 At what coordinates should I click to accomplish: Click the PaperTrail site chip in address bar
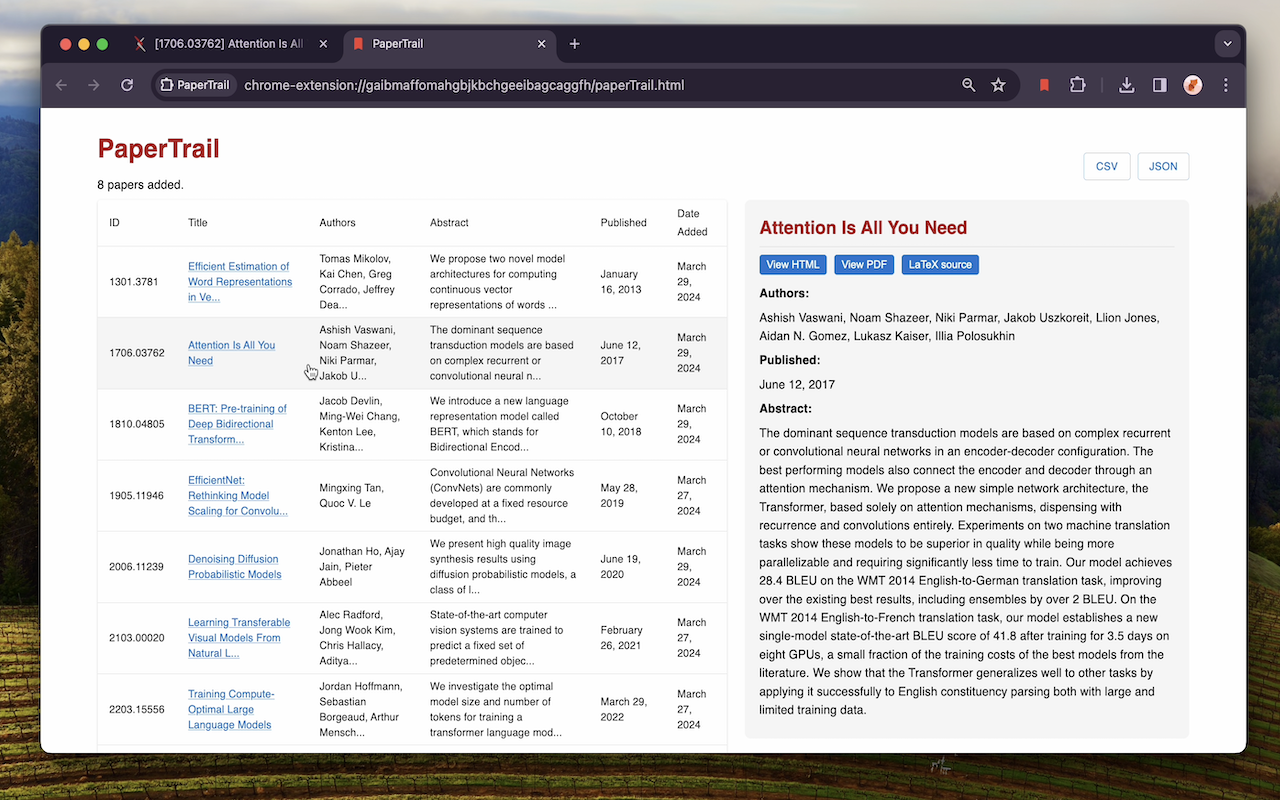pyautogui.click(x=195, y=85)
